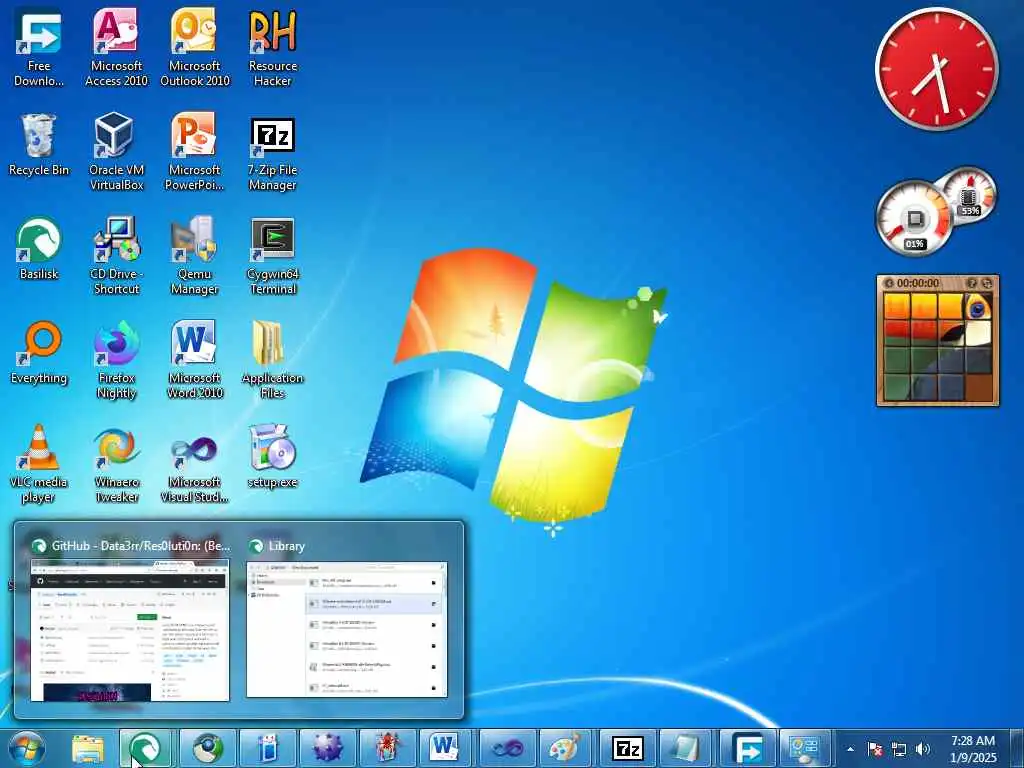Open the Action Center flag icon

click(x=875, y=749)
